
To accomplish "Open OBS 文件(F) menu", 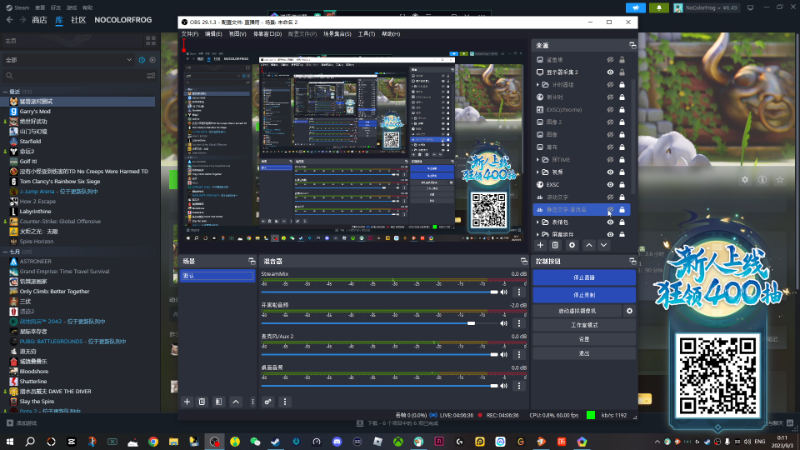I will pyautogui.click(x=190, y=34).
